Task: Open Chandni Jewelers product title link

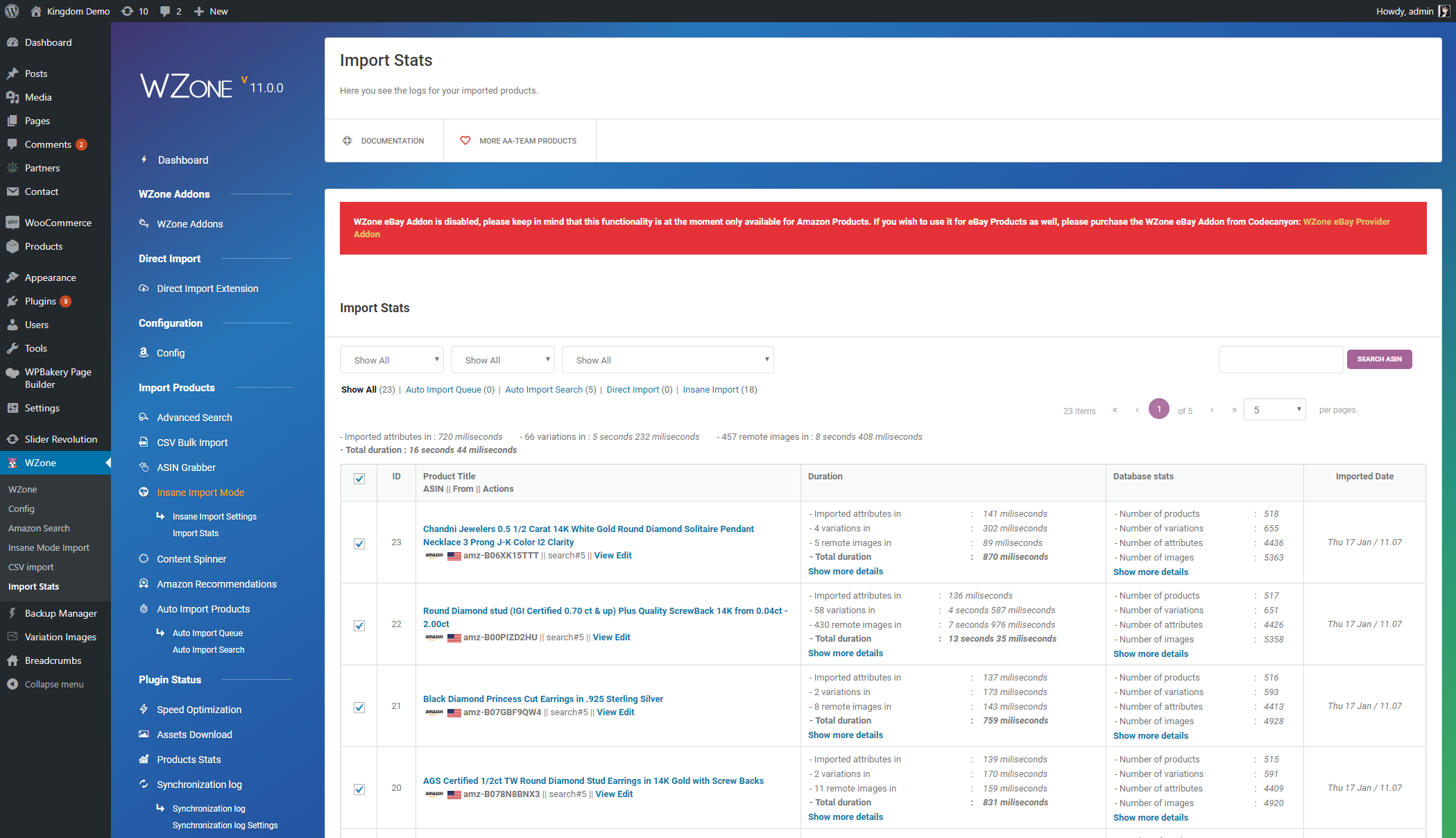Action: coord(588,536)
